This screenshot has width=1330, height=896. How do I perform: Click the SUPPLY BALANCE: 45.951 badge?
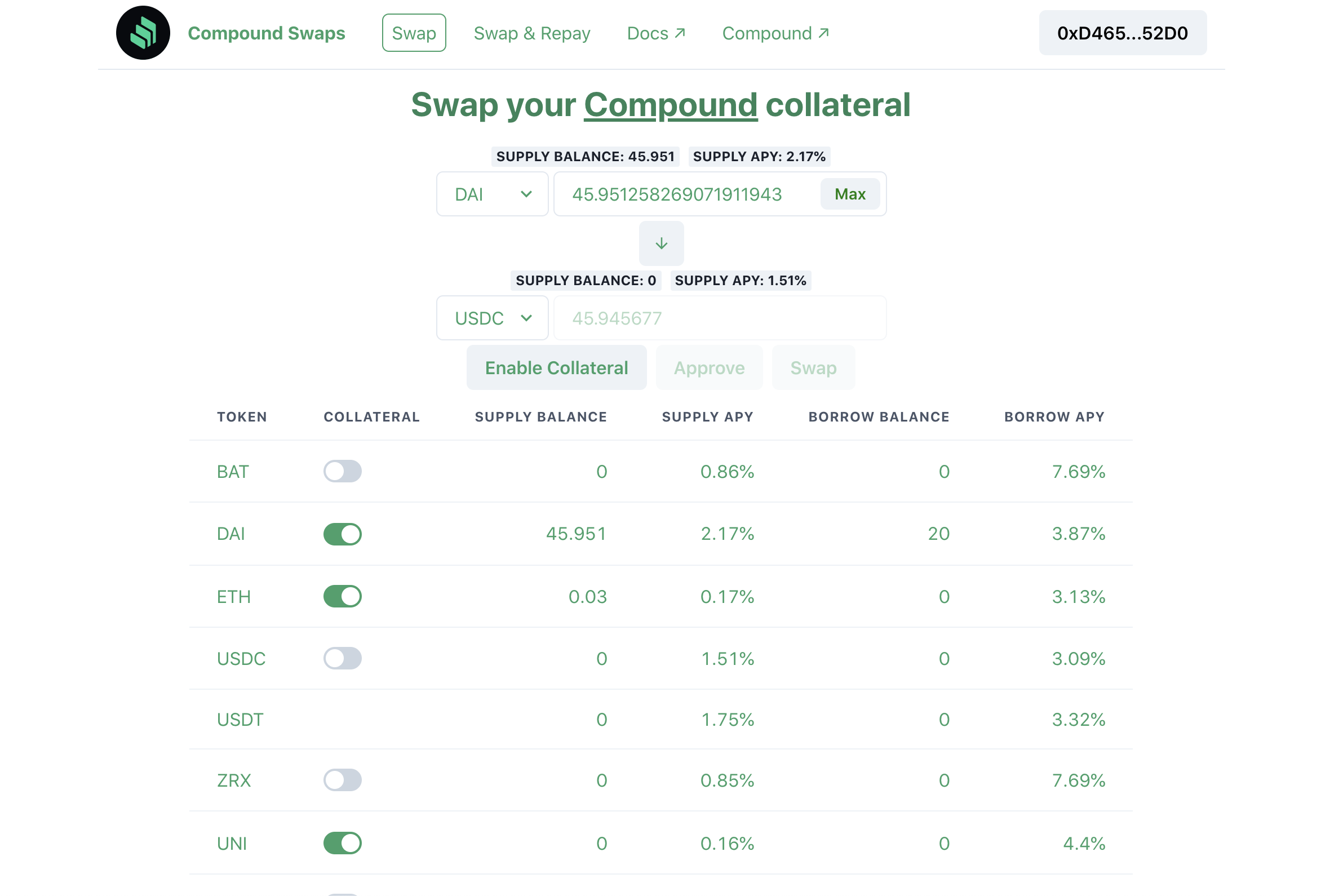coord(585,157)
